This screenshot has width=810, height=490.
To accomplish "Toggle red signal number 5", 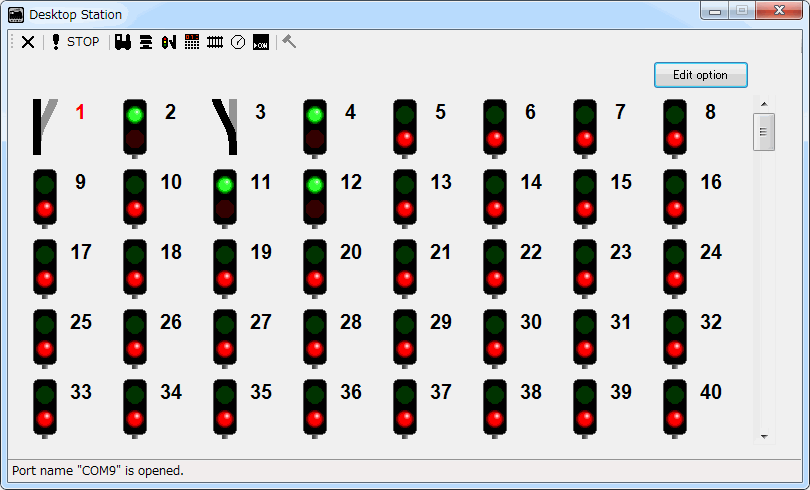I will [x=405, y=128].
